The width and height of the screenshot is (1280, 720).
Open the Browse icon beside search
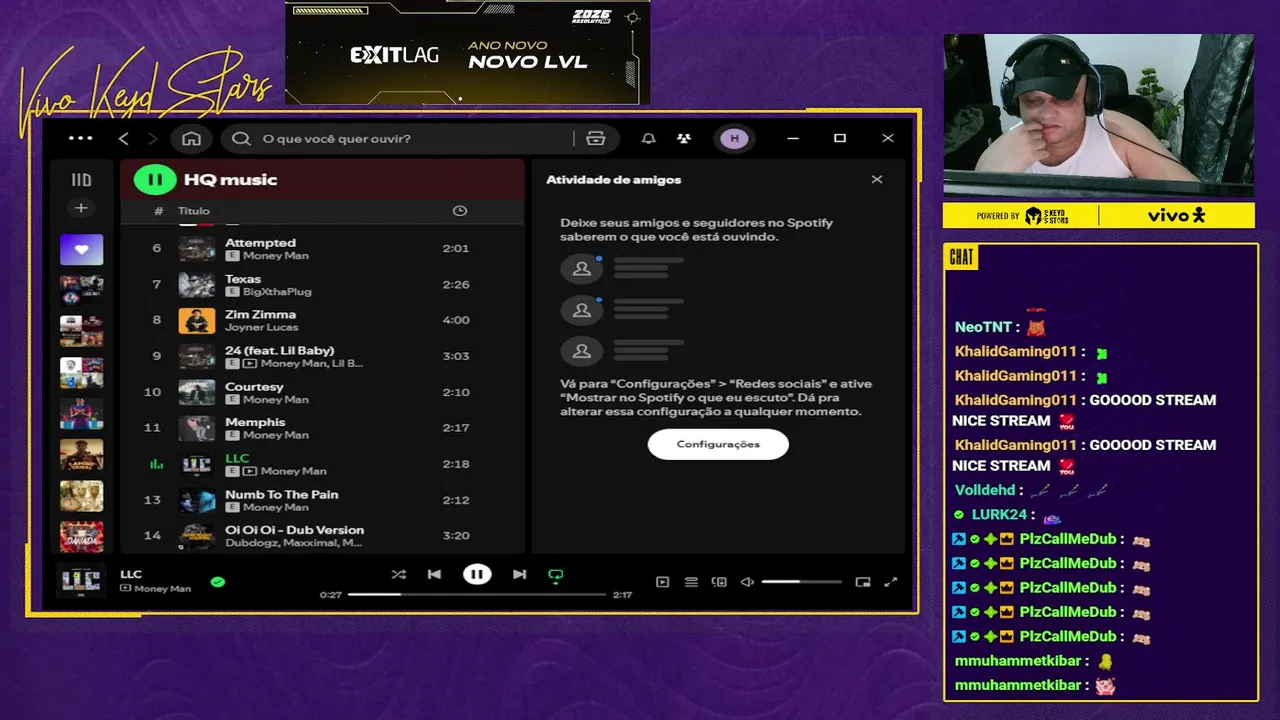click(x=596, y=139)
